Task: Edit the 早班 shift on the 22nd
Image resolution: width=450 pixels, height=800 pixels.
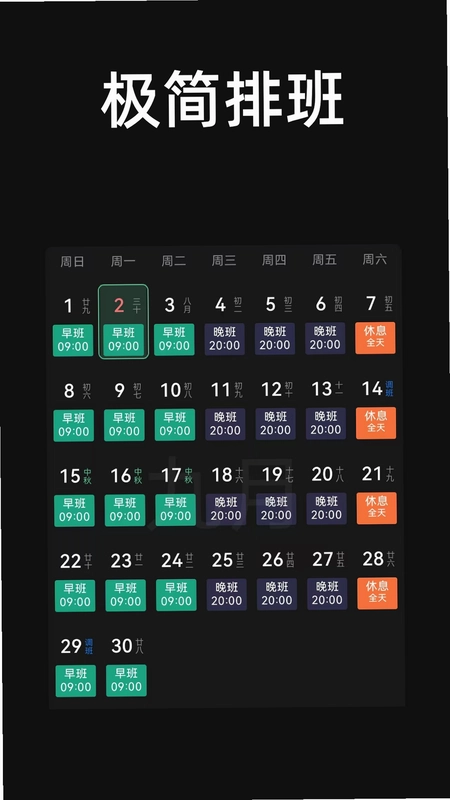Action: (74, 595)
